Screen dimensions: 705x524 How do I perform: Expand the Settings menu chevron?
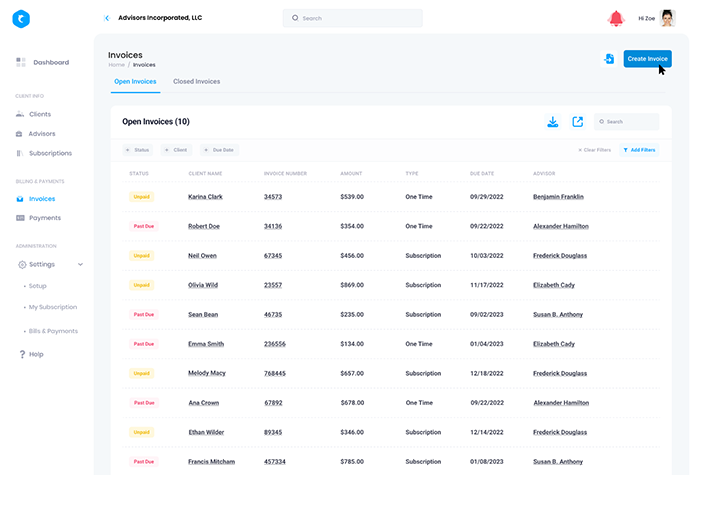80,265
